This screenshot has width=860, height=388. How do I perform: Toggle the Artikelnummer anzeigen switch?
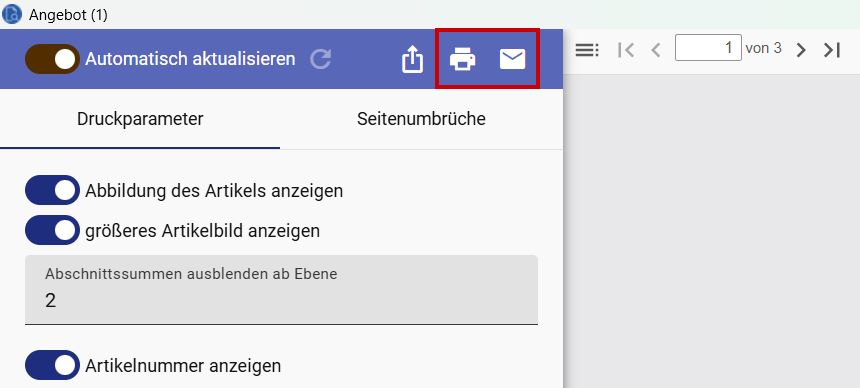click(x=52, y=365)
